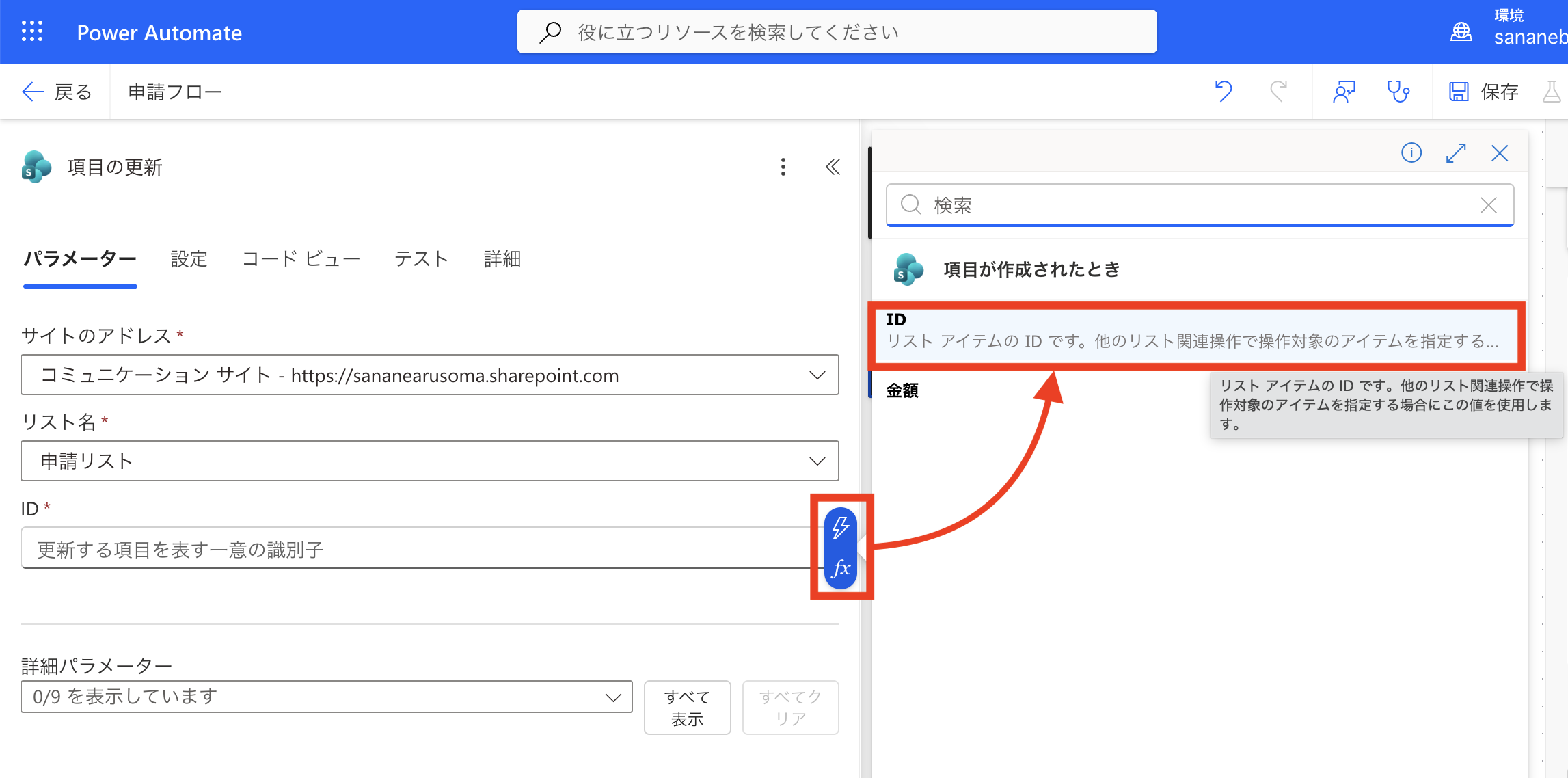
Task: Collapse the action panel with double chevron
Action: click(833, 167)
